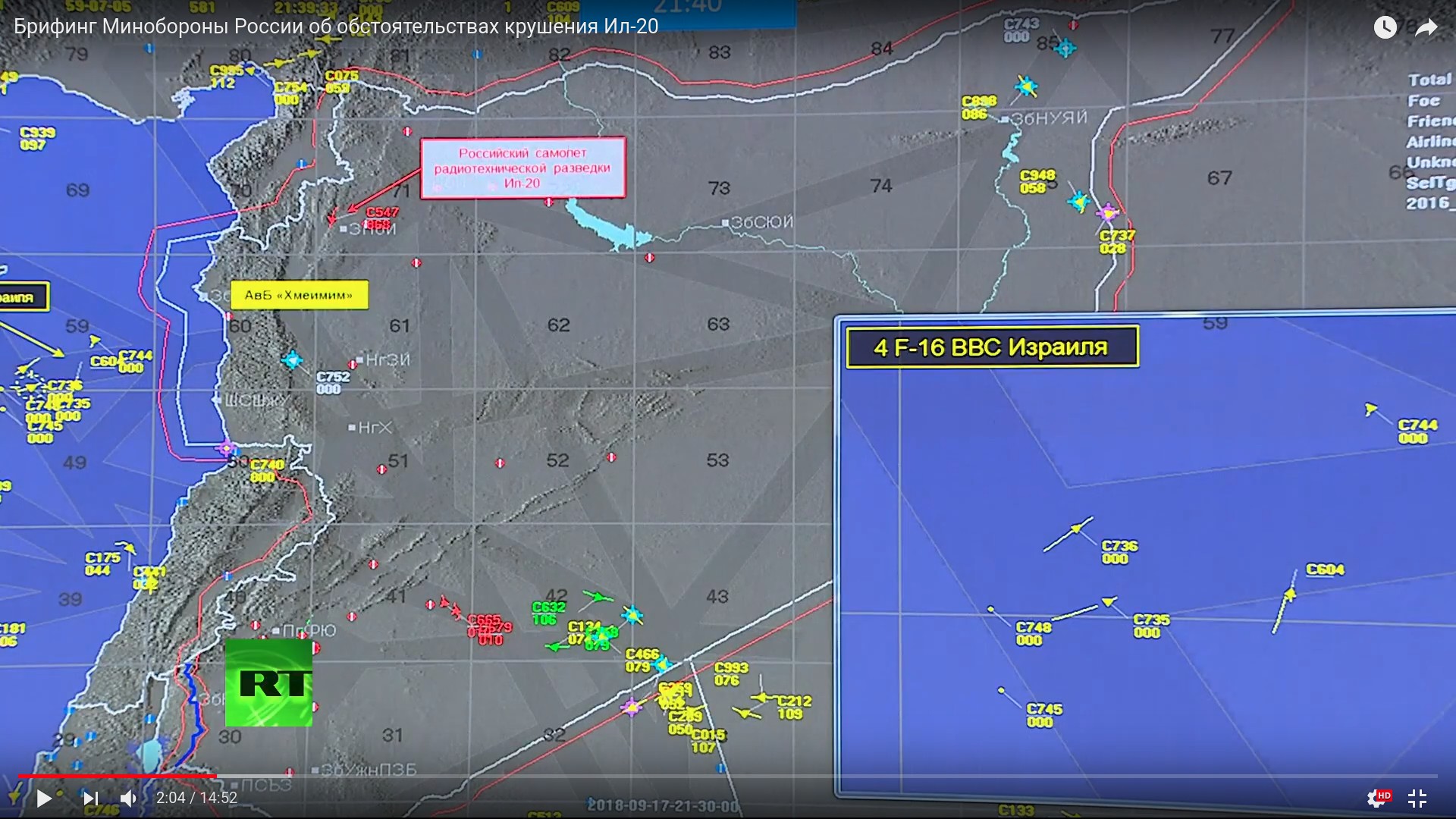Exit fullscreen mode

point(1417,798)
